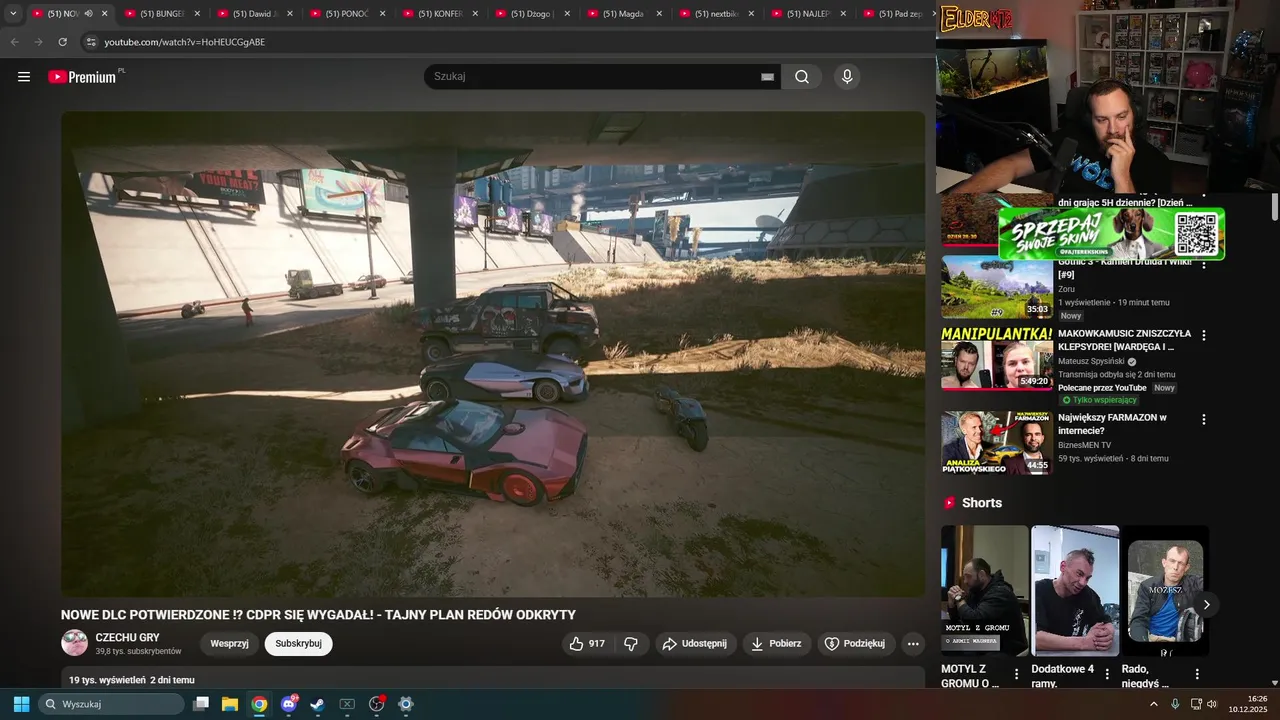Switch to the NAJLEP tab
Screen dimensions: 1280x720
pos(808,14)
